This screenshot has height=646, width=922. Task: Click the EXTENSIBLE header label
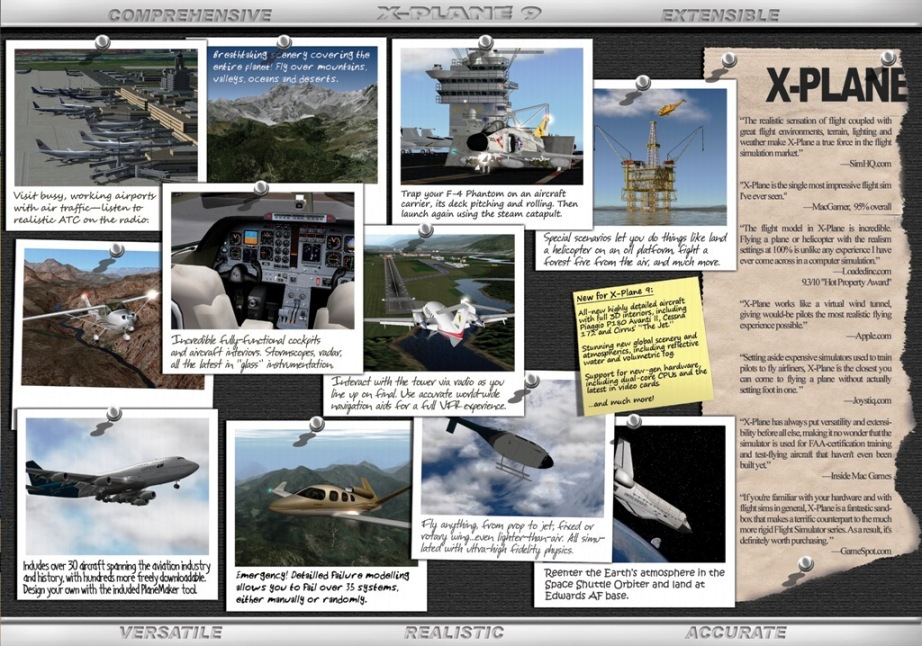(x=720, y=15)
